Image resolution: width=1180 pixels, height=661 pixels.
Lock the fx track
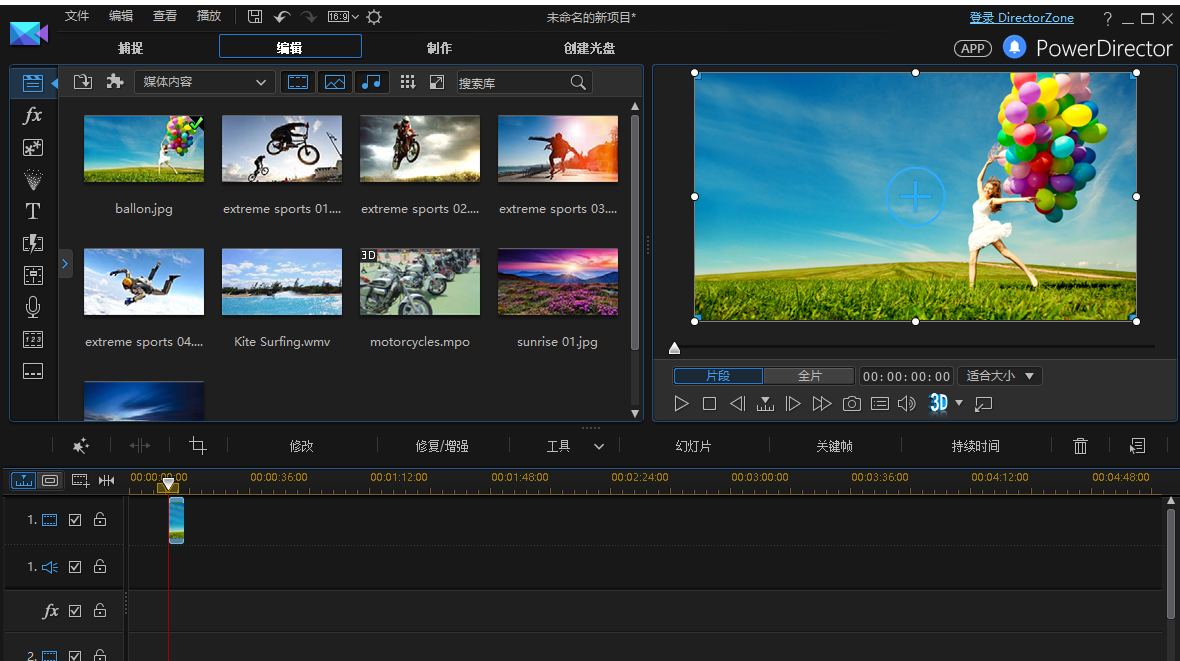tap(99, 610)
